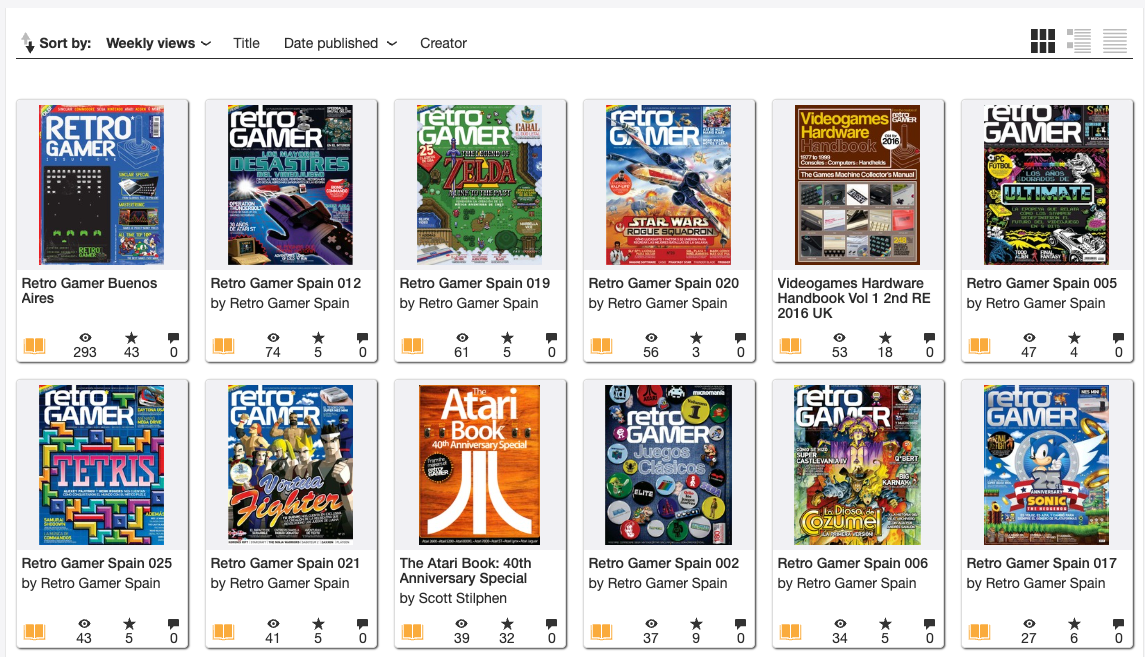Open Date published sort dropdown

click(340, 43)
